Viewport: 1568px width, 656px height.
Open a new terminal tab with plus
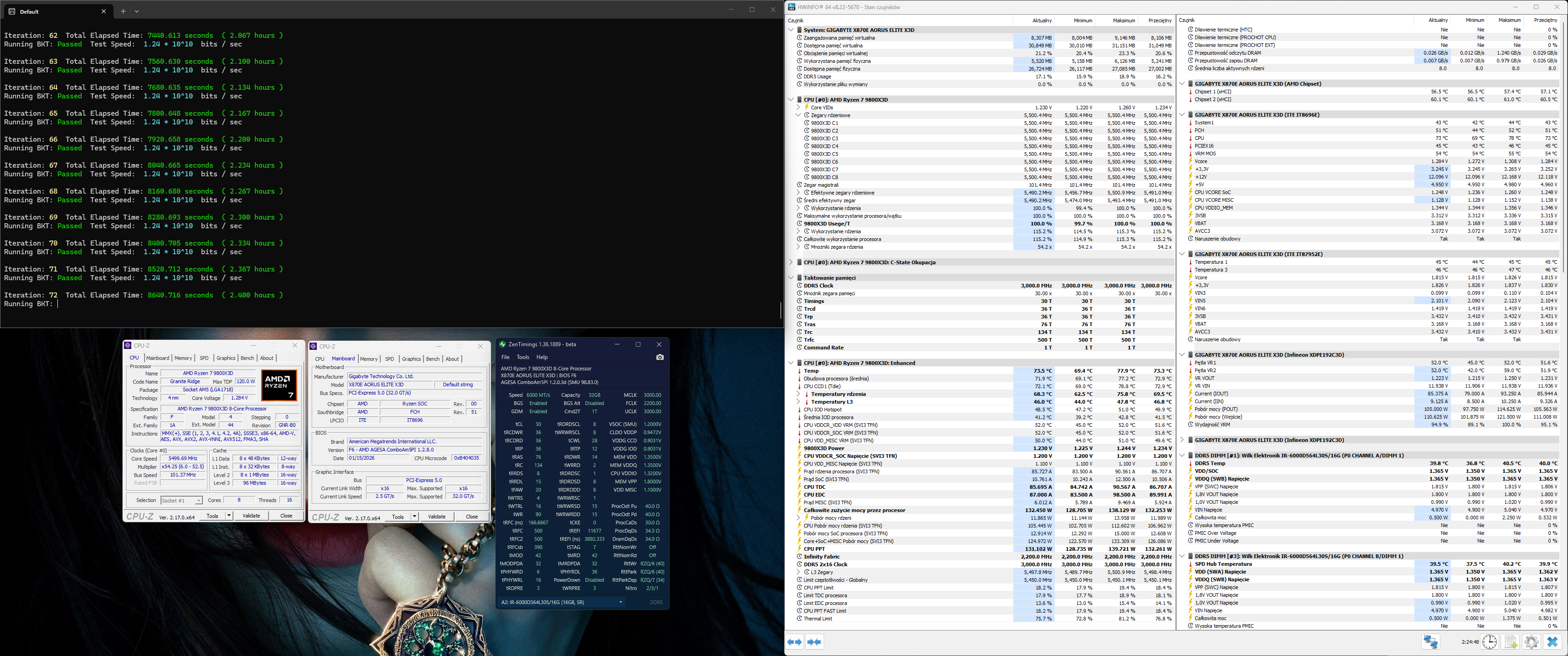[123, 11]
